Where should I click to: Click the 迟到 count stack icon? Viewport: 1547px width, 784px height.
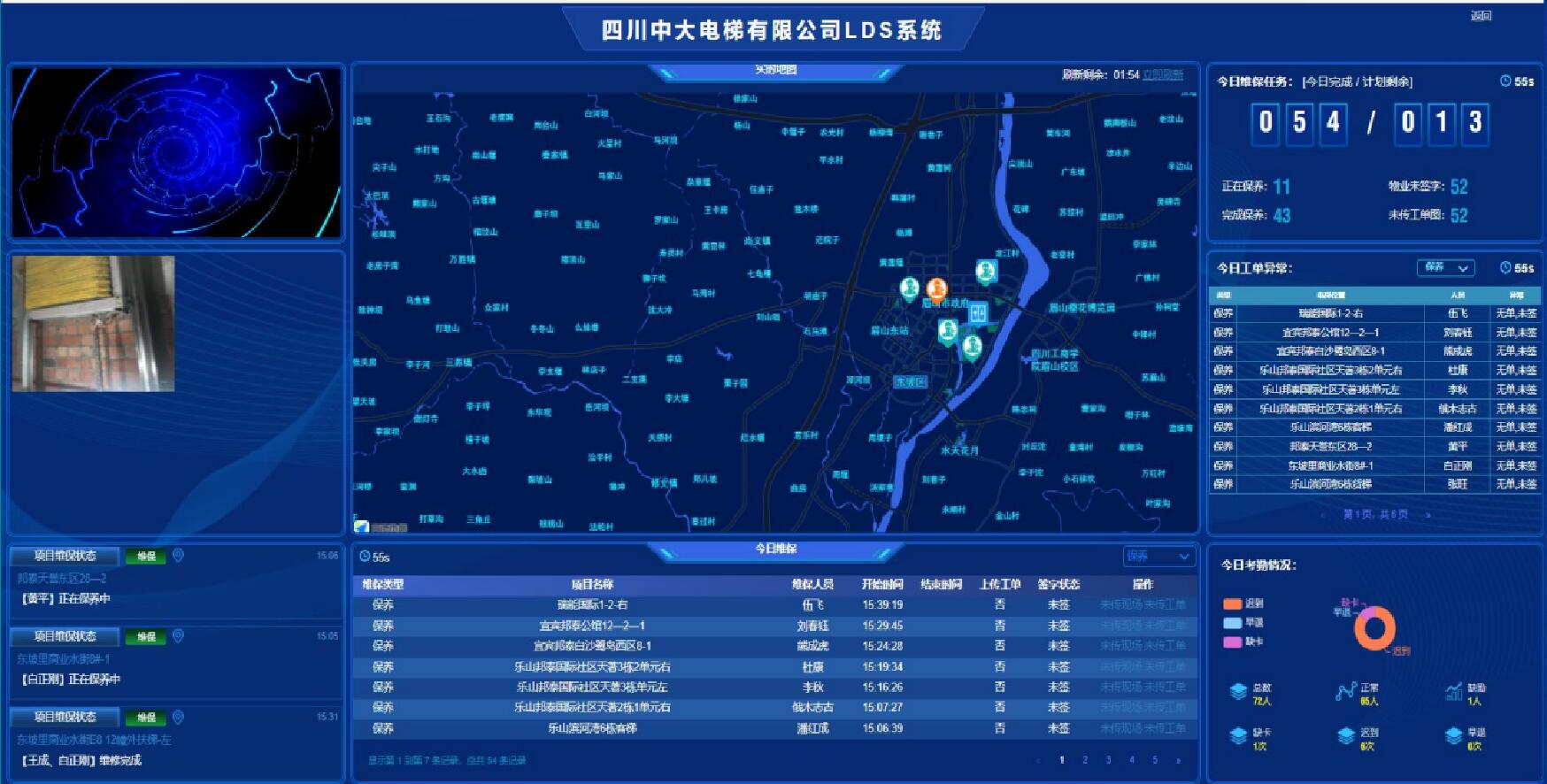[1346, 736]
